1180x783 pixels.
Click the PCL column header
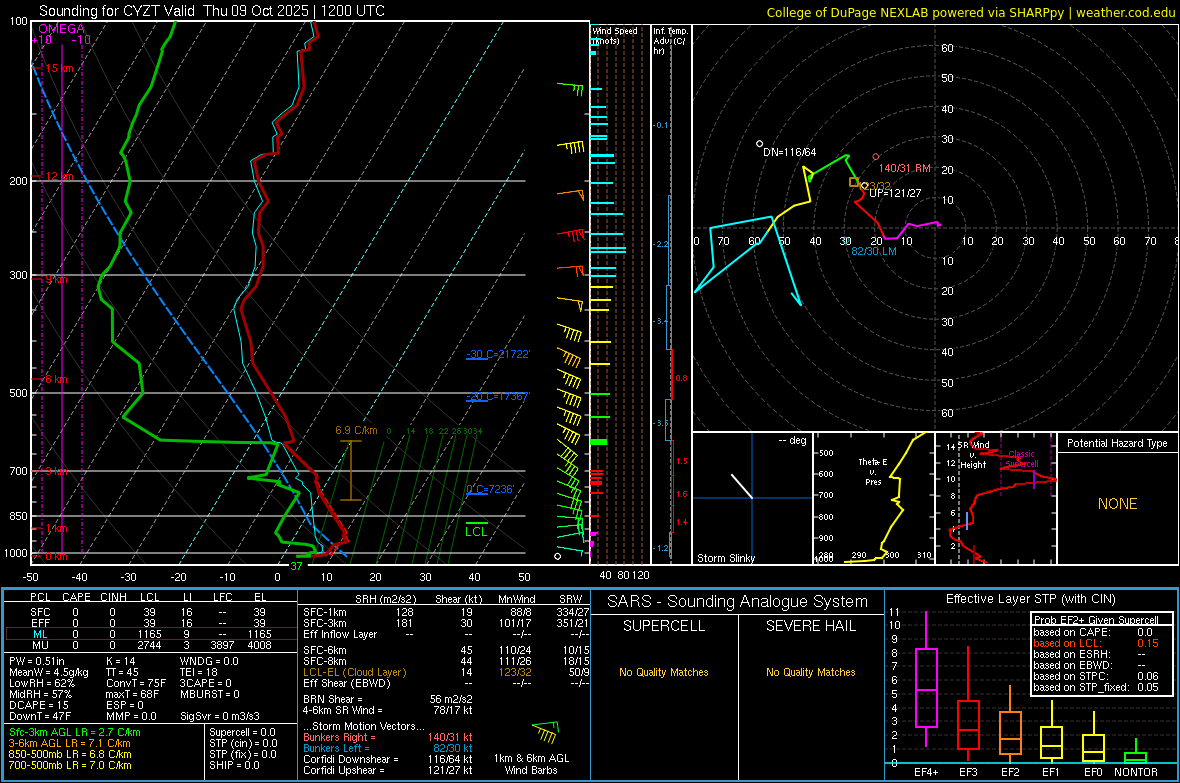click(x=40, y=597)
